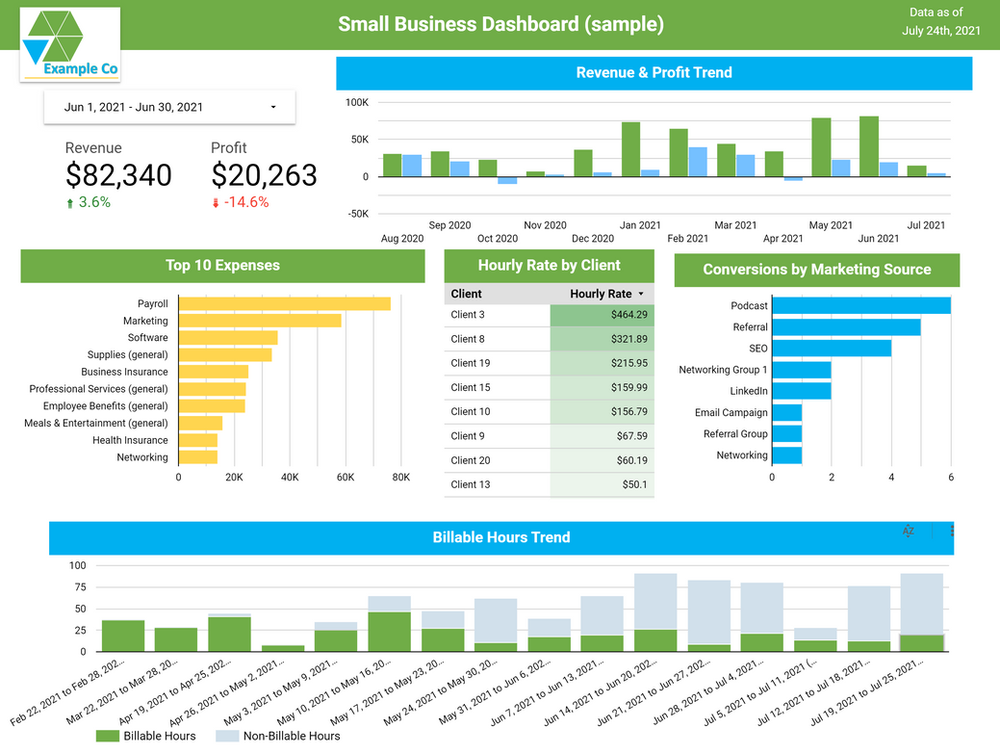The image size is (1000, 753).
Task: Click the Top 10 Expenses header
Action: tap(222, 265)
